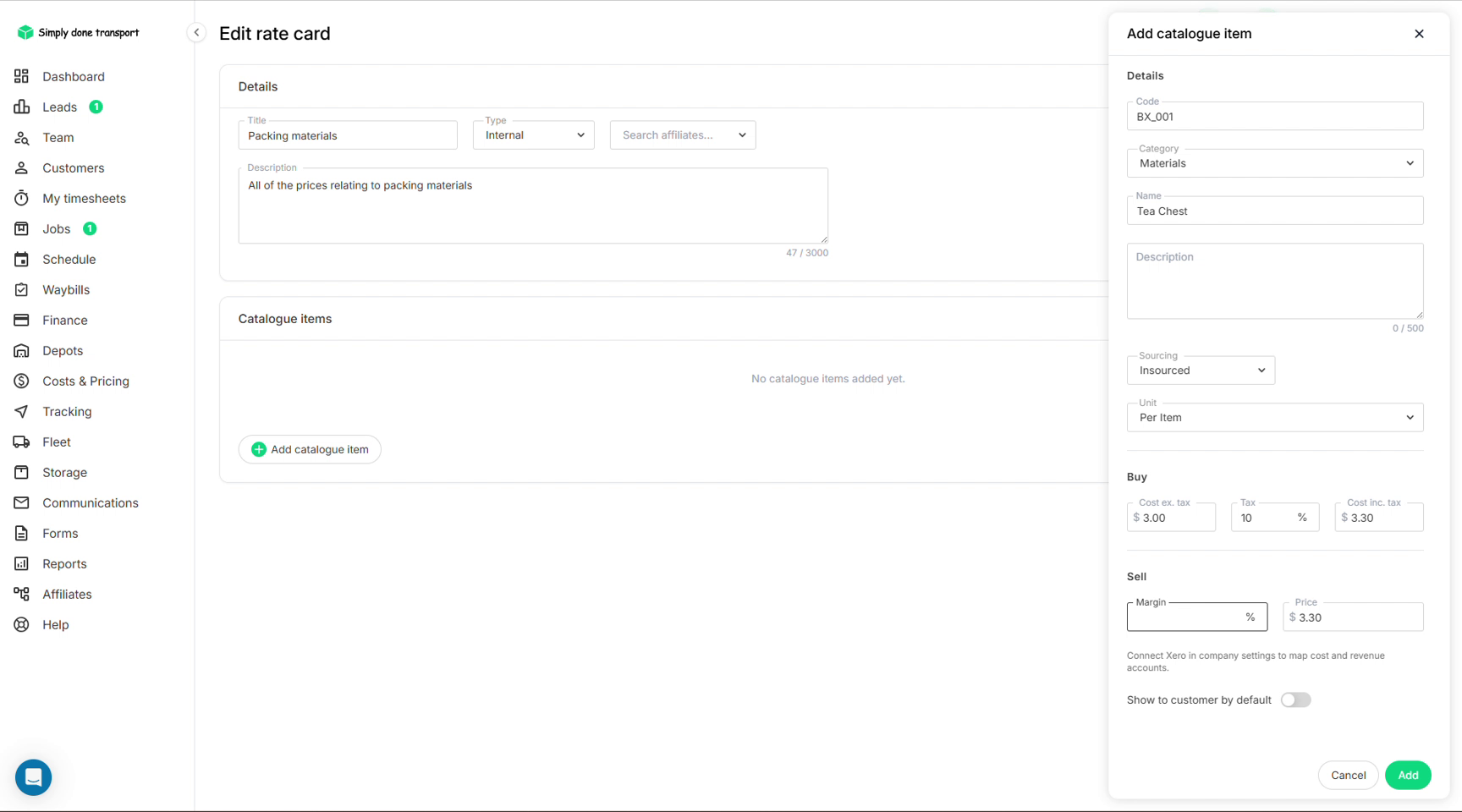Click the Add catalogue item button

tap(310, 449)
